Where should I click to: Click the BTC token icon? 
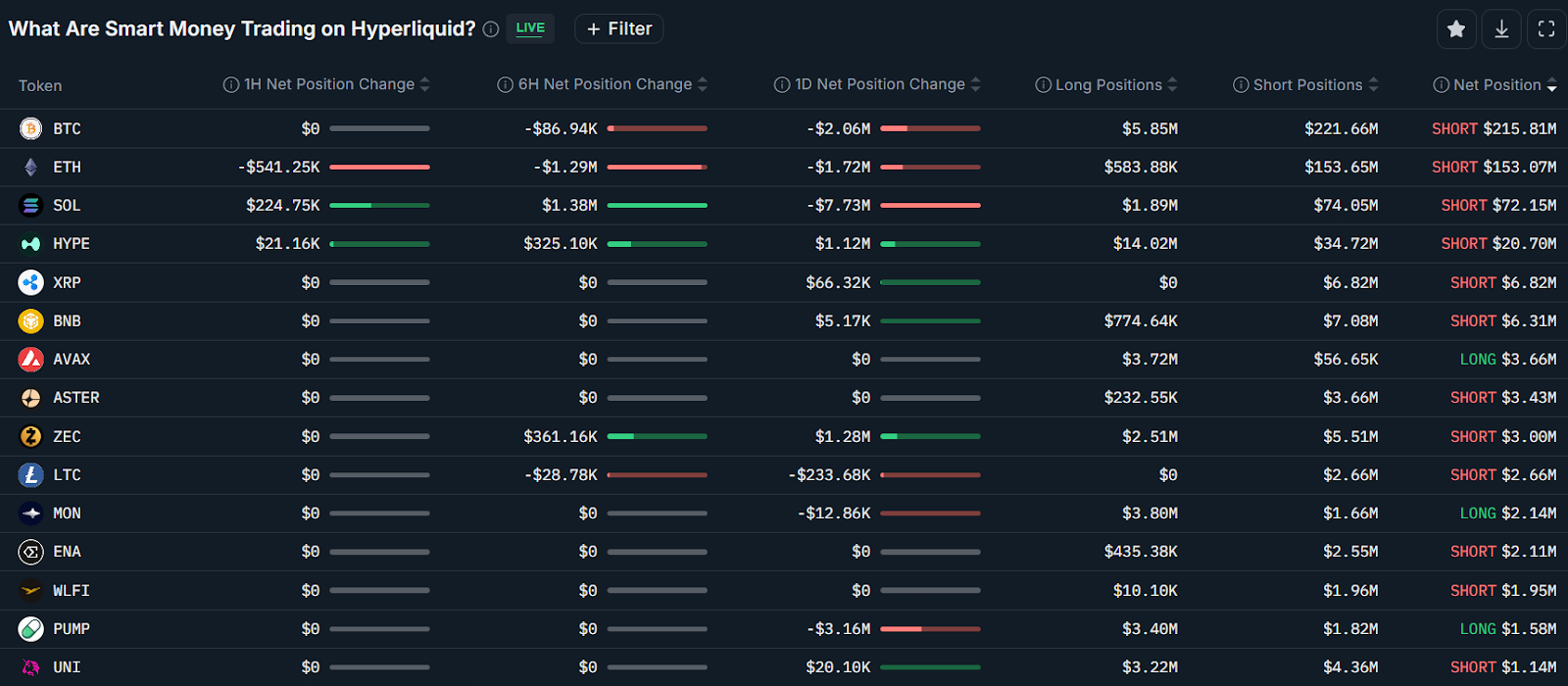pos(30,128)
